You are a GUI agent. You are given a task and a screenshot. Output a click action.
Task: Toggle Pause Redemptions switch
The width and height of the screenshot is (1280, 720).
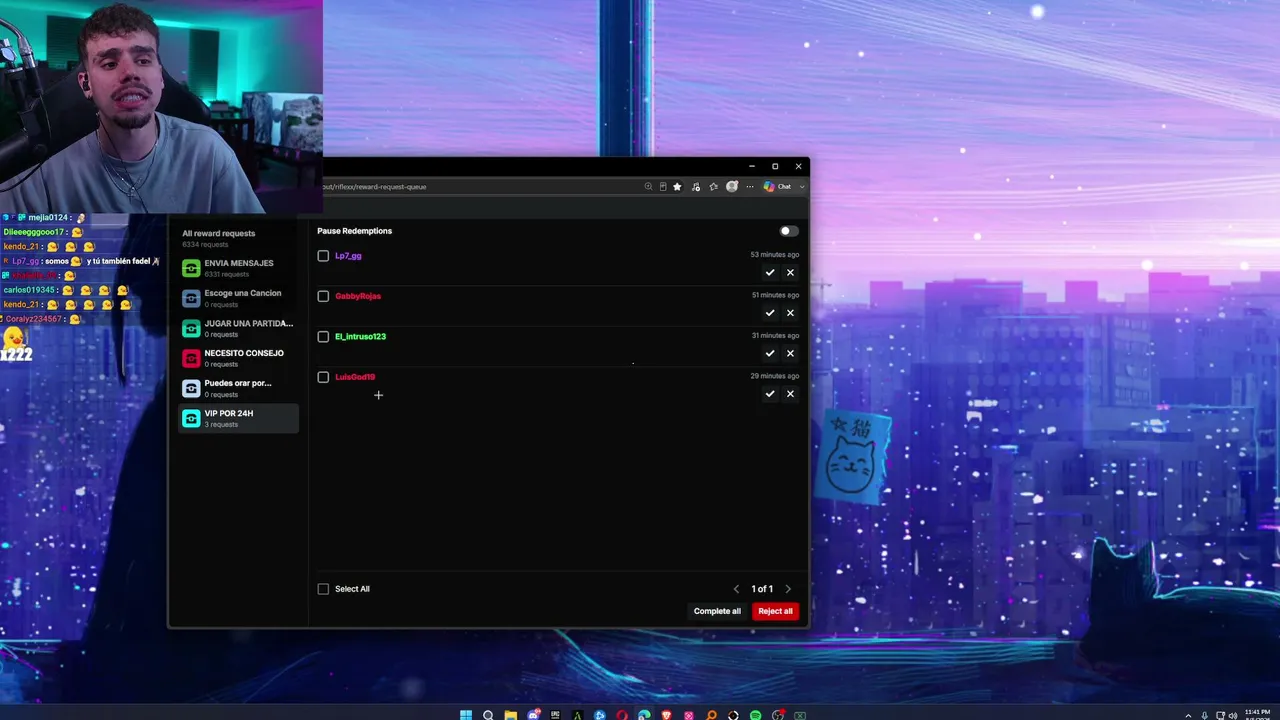click(x=789, y=231)
